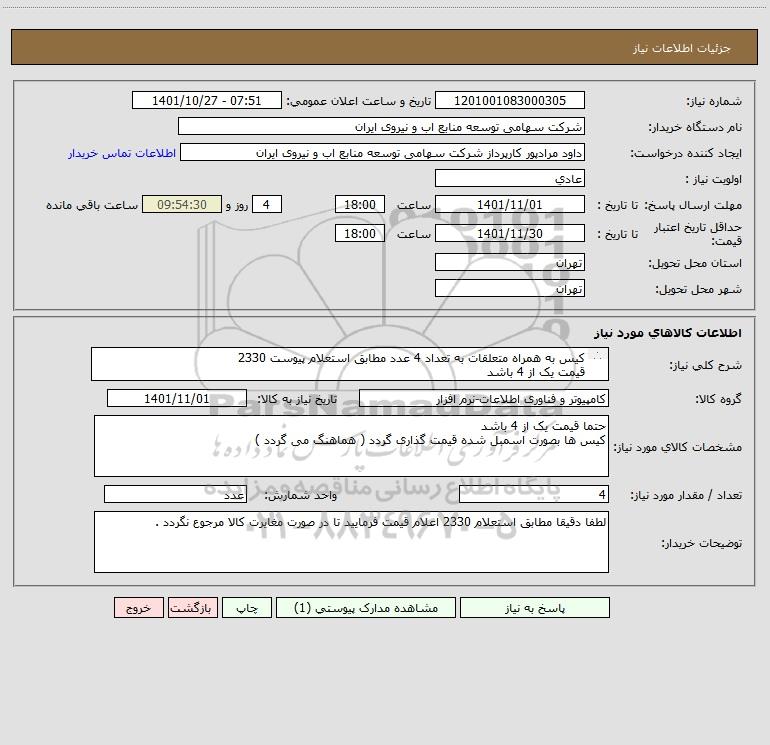Viewport: 770px width, 745px height.
Task: Click the announcement date field 1401/10/27 - 07:51
Action: [x=207, y=101]
